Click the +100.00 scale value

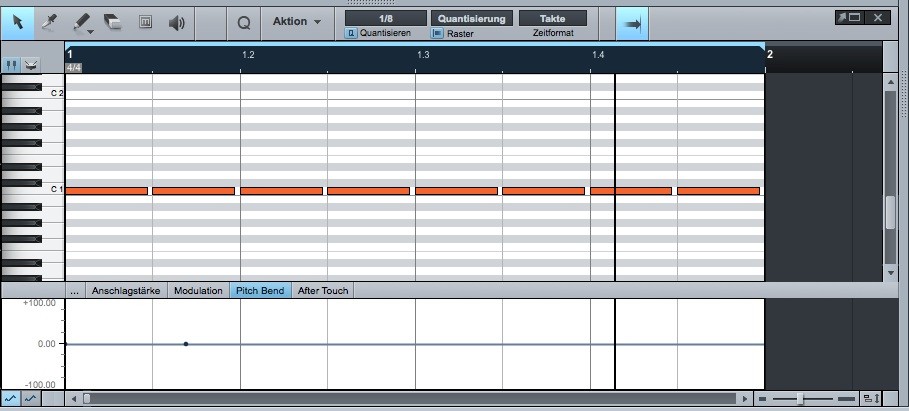pyautogui.click(x=39, y=303)
